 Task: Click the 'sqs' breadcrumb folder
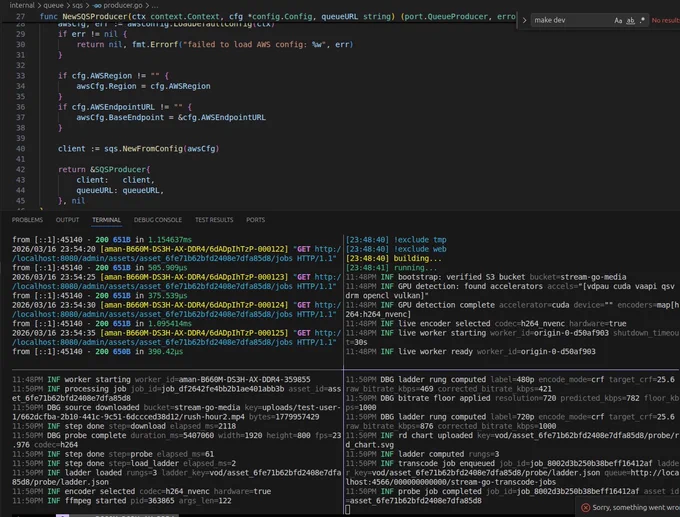pos(77,5)
